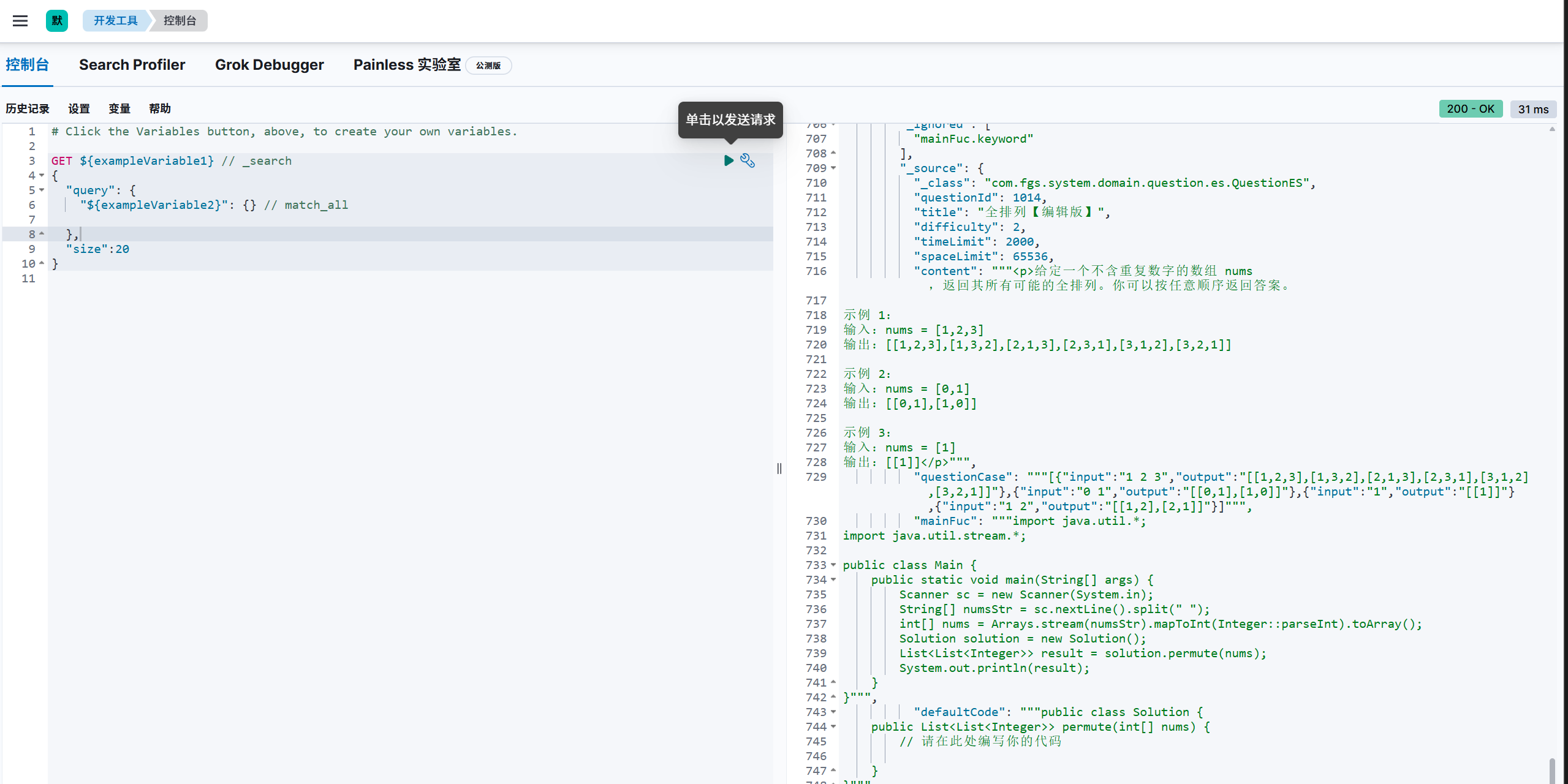The width and height of the screenshot is (1568, 784).
Task: Fold the main method at line 734
Action: click(x=833, y=580)
